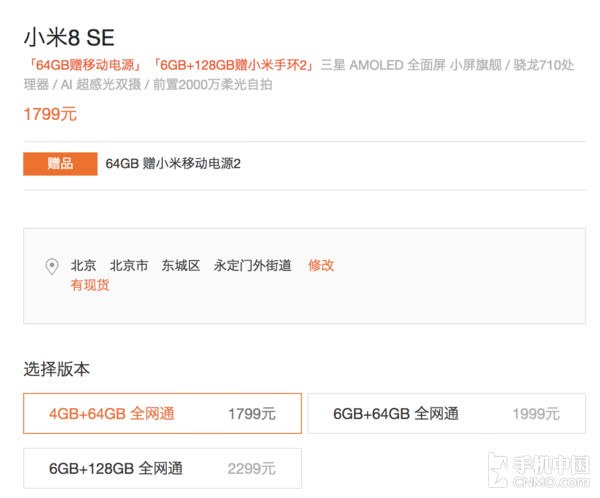
Task: Click the 64GB 赠小米移动电源2 gift description
Action: 173,164
